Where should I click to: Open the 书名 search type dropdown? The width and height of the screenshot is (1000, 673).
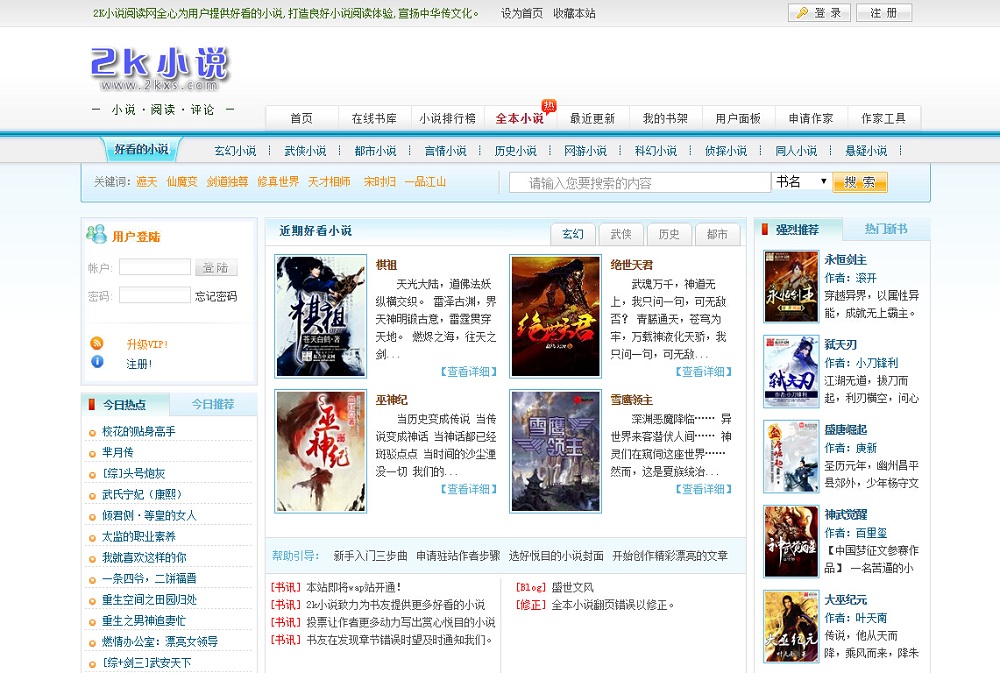click(x=801, y=182)
